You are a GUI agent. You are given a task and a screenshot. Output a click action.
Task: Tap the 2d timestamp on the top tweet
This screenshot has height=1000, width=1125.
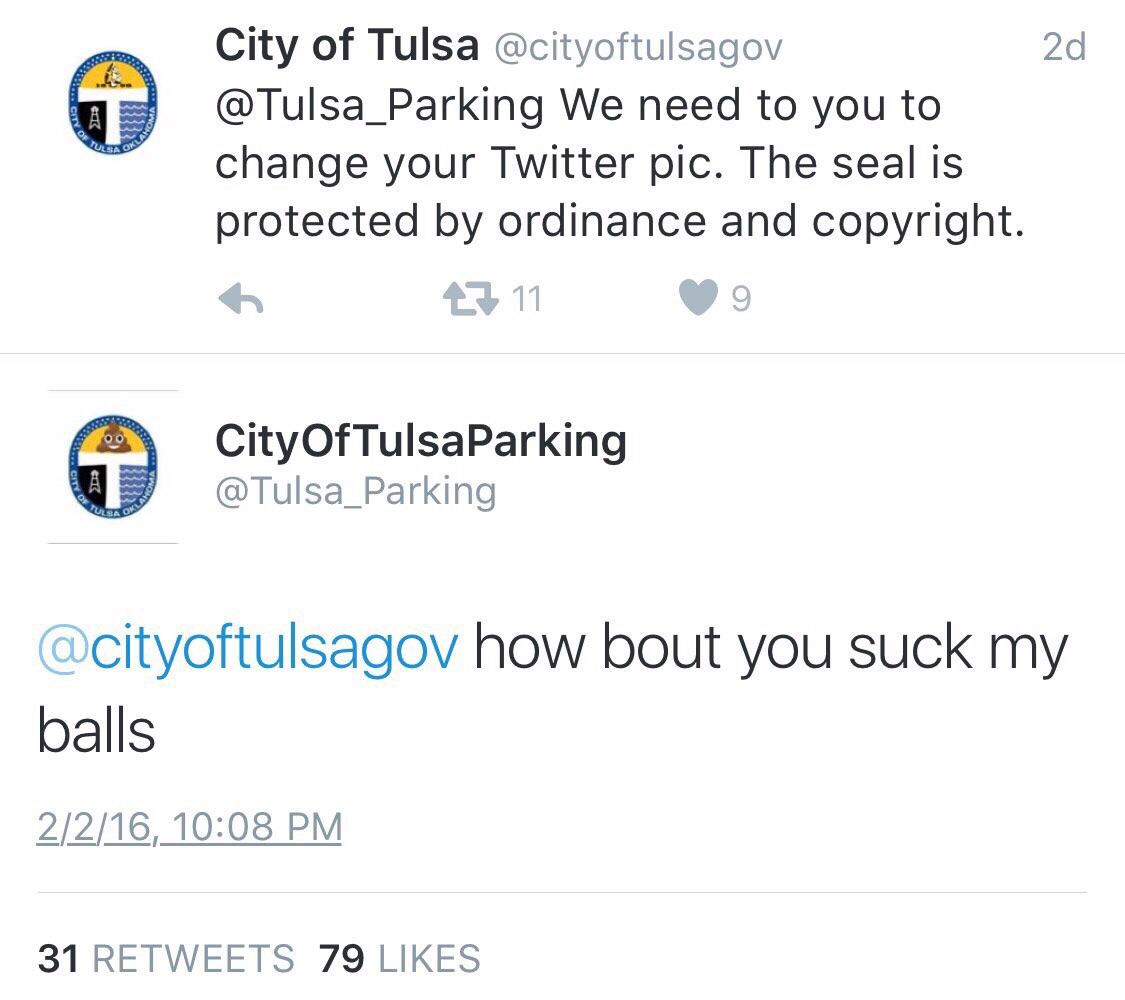[1063, 47]
